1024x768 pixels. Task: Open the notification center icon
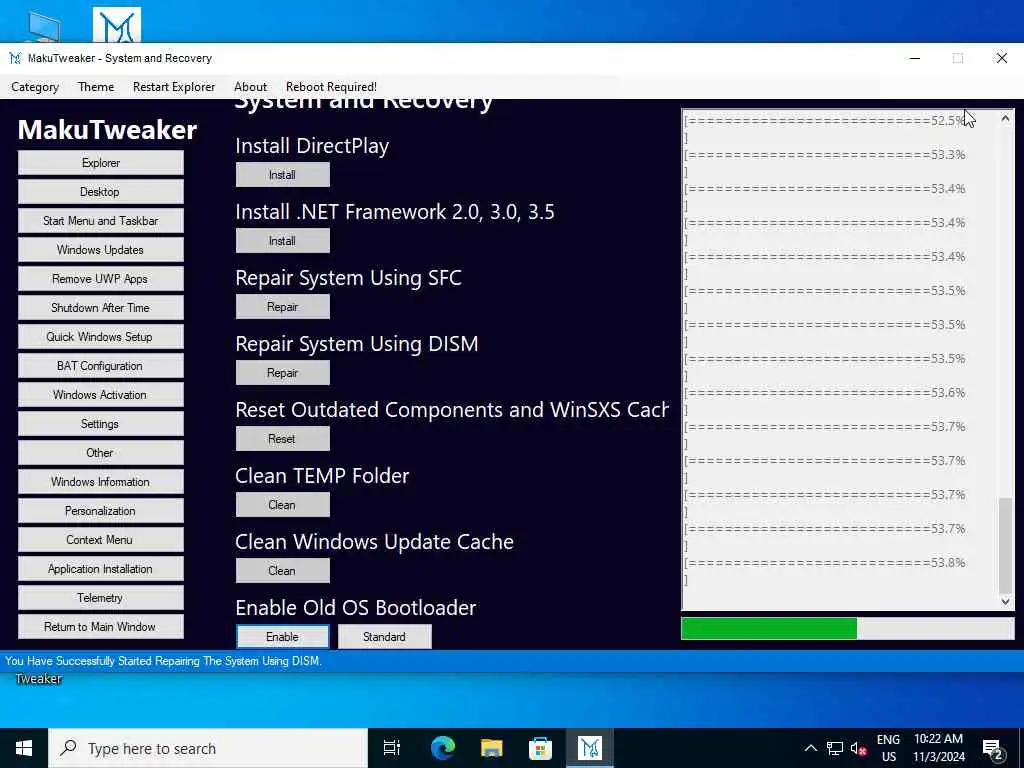(993, 748)
